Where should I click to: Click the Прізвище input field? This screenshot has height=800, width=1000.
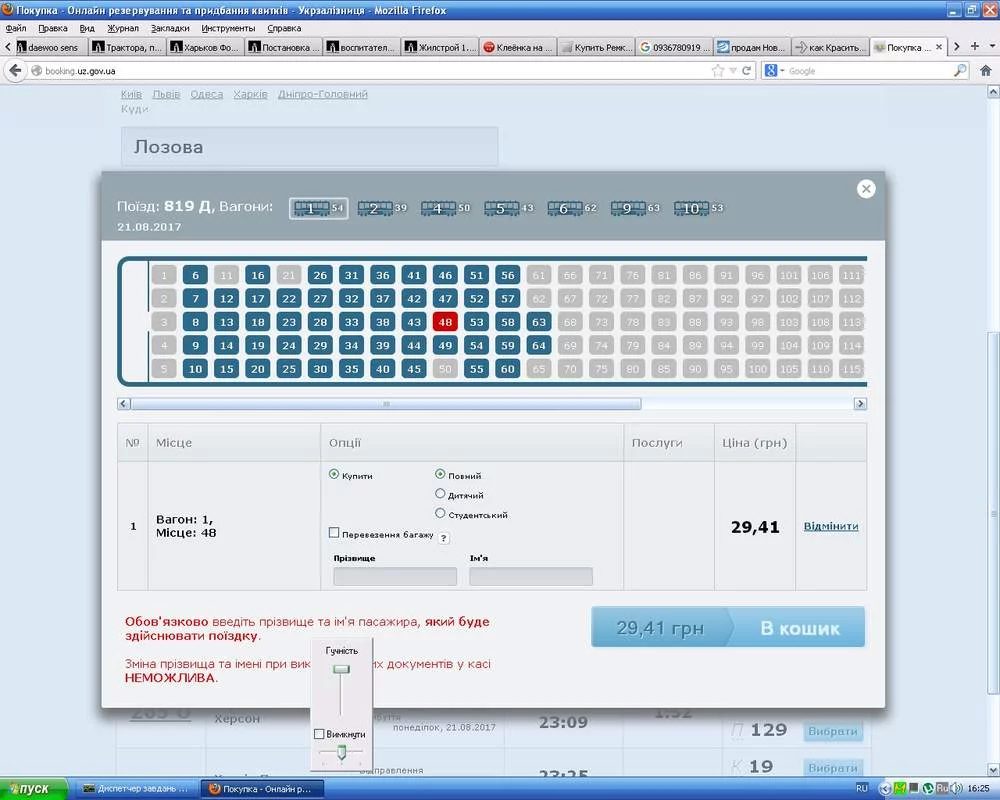pos(395,577)
